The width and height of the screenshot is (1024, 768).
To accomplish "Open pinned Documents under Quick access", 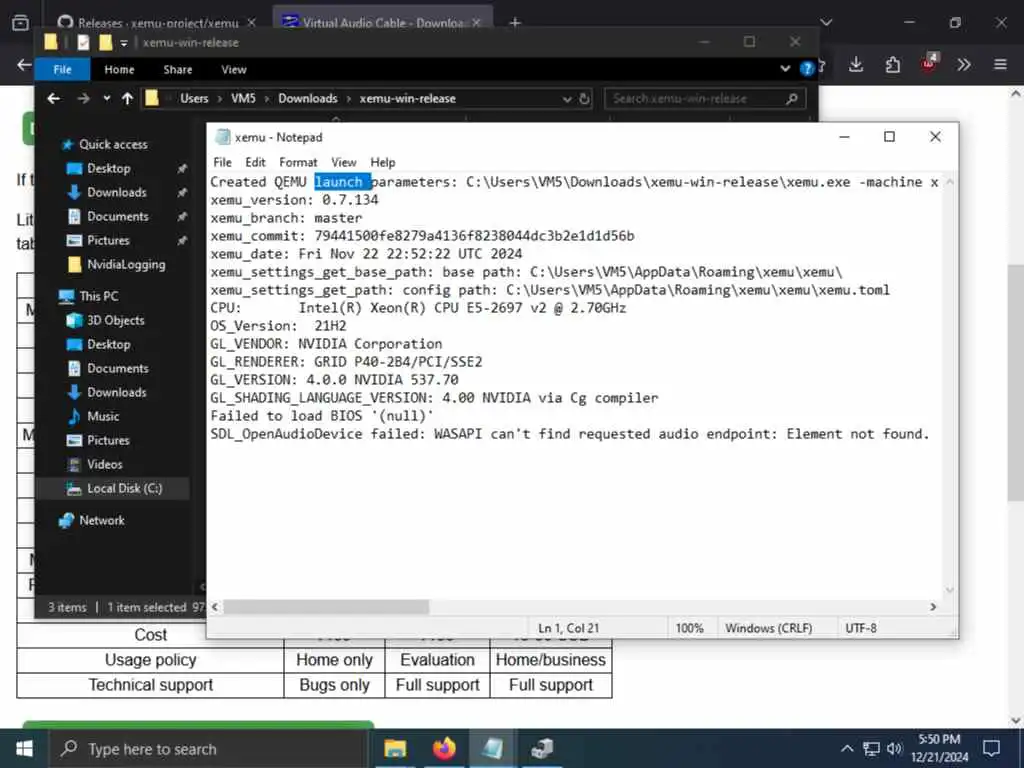I will 118,216.
